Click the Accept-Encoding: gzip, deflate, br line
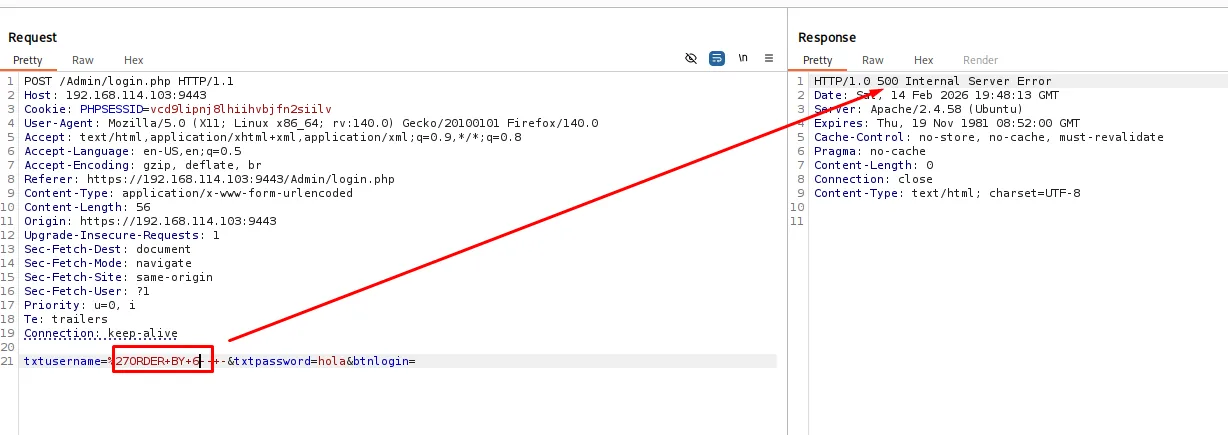The height and width of the screenshot is (435, 1228). pyautogui.click(x=143, y=165)
